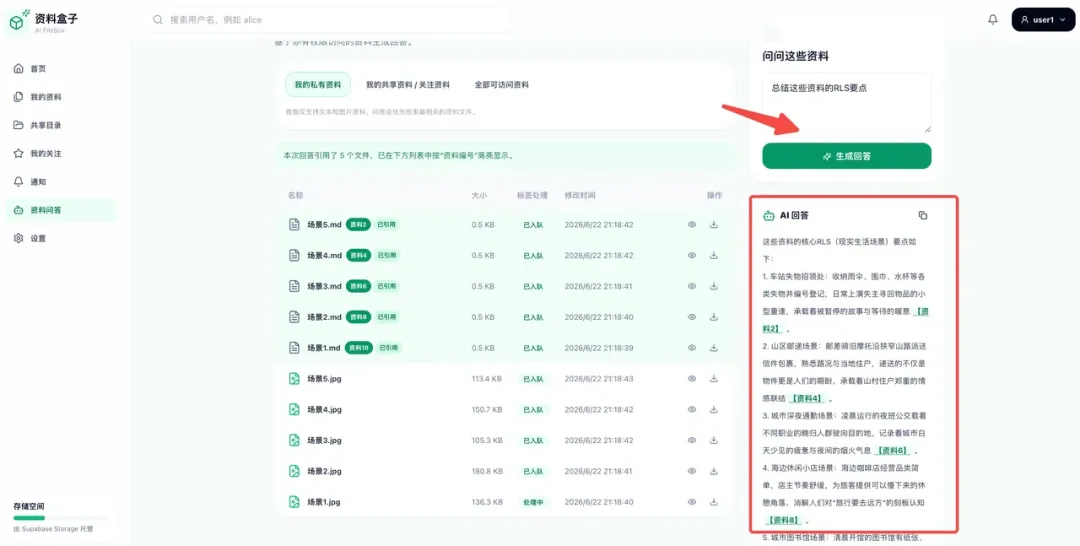Click the 资料10 badge on 场景1.md
The width and height of the screenshot is (1080, 546).
(359, 348)
